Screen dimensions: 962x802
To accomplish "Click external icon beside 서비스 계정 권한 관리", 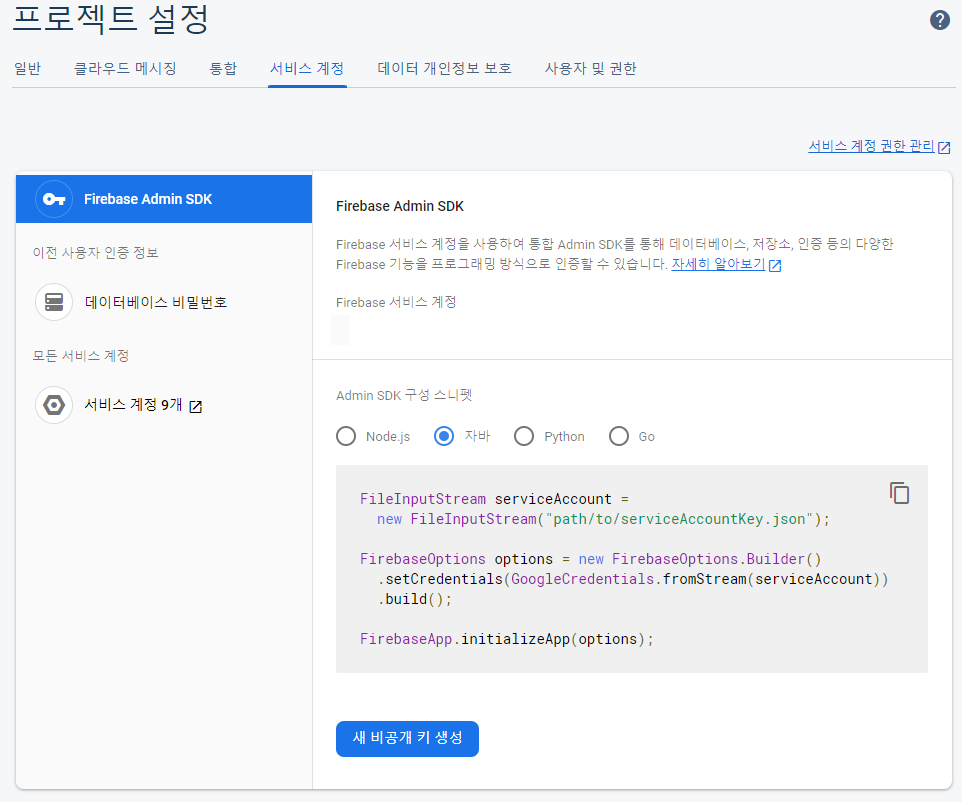I will tap(944, 147).
